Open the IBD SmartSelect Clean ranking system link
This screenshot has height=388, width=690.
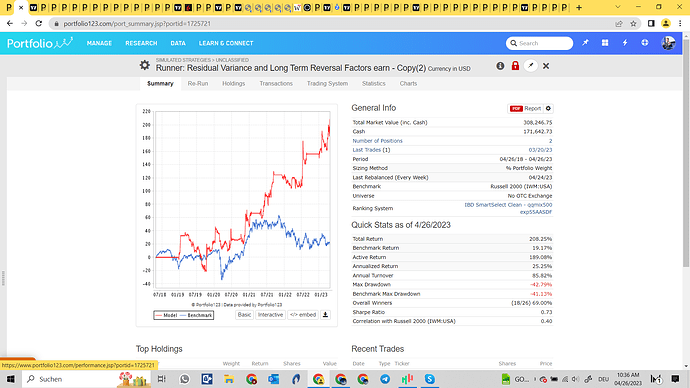pos(508,208)
